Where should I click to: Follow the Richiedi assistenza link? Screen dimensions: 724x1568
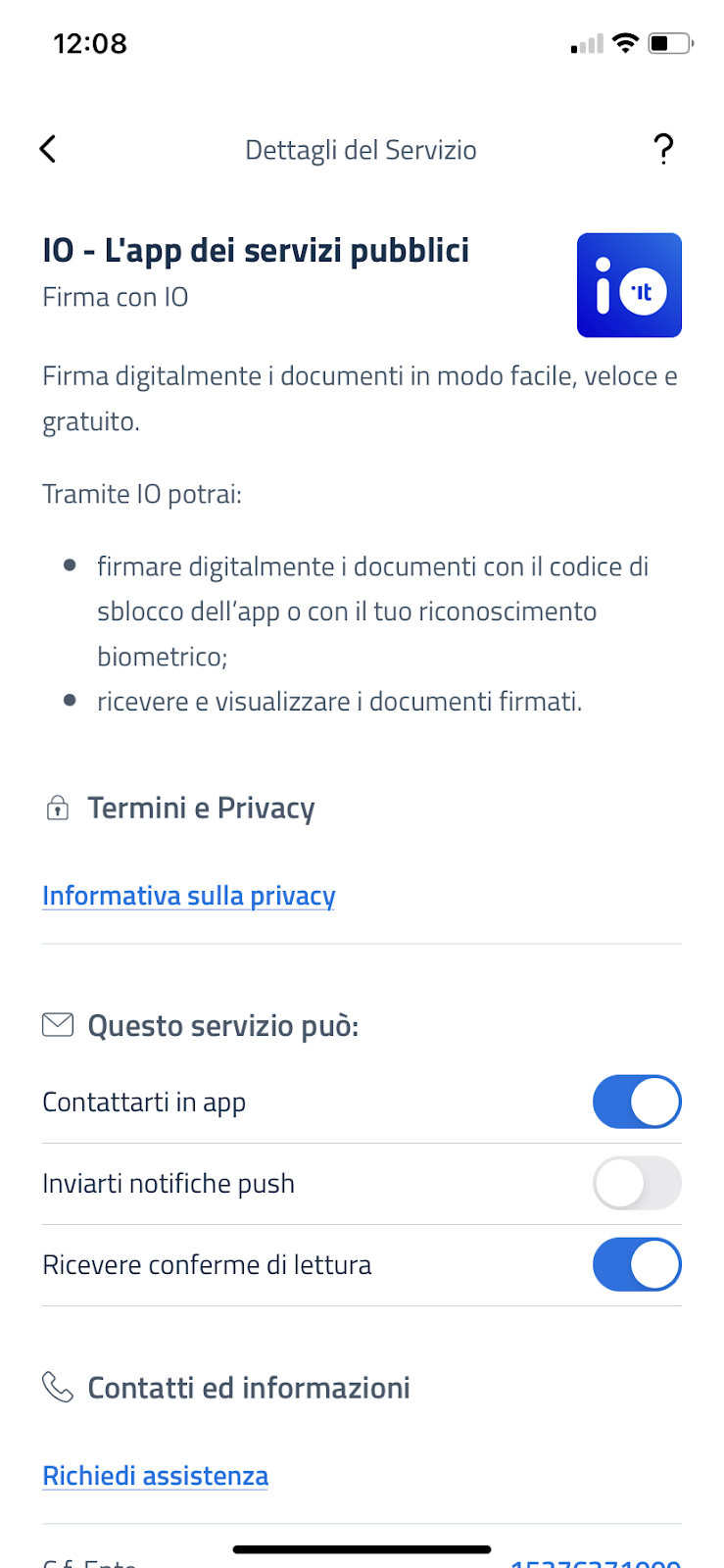coord(156,1476)
